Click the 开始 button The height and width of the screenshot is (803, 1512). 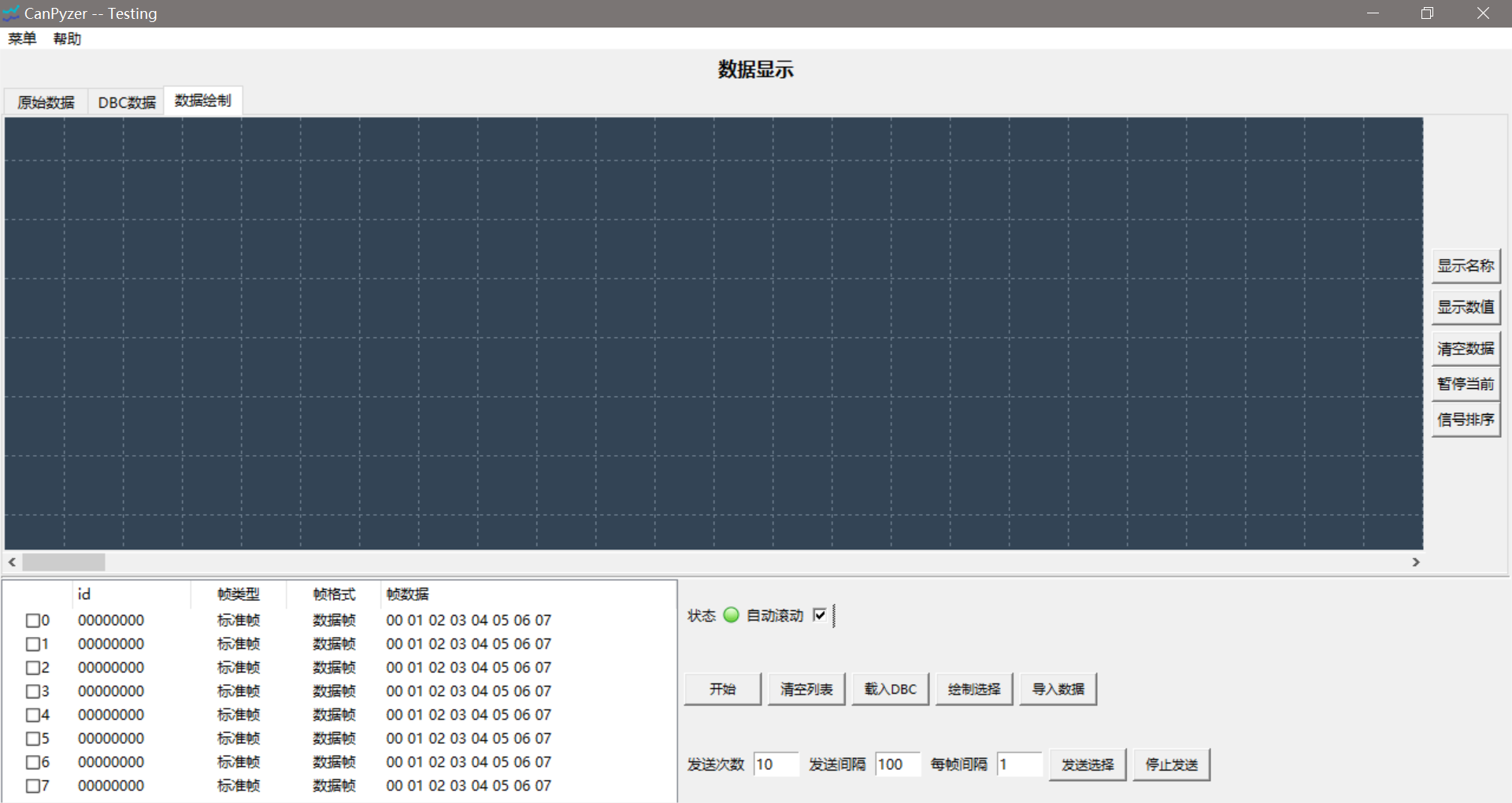723,690
